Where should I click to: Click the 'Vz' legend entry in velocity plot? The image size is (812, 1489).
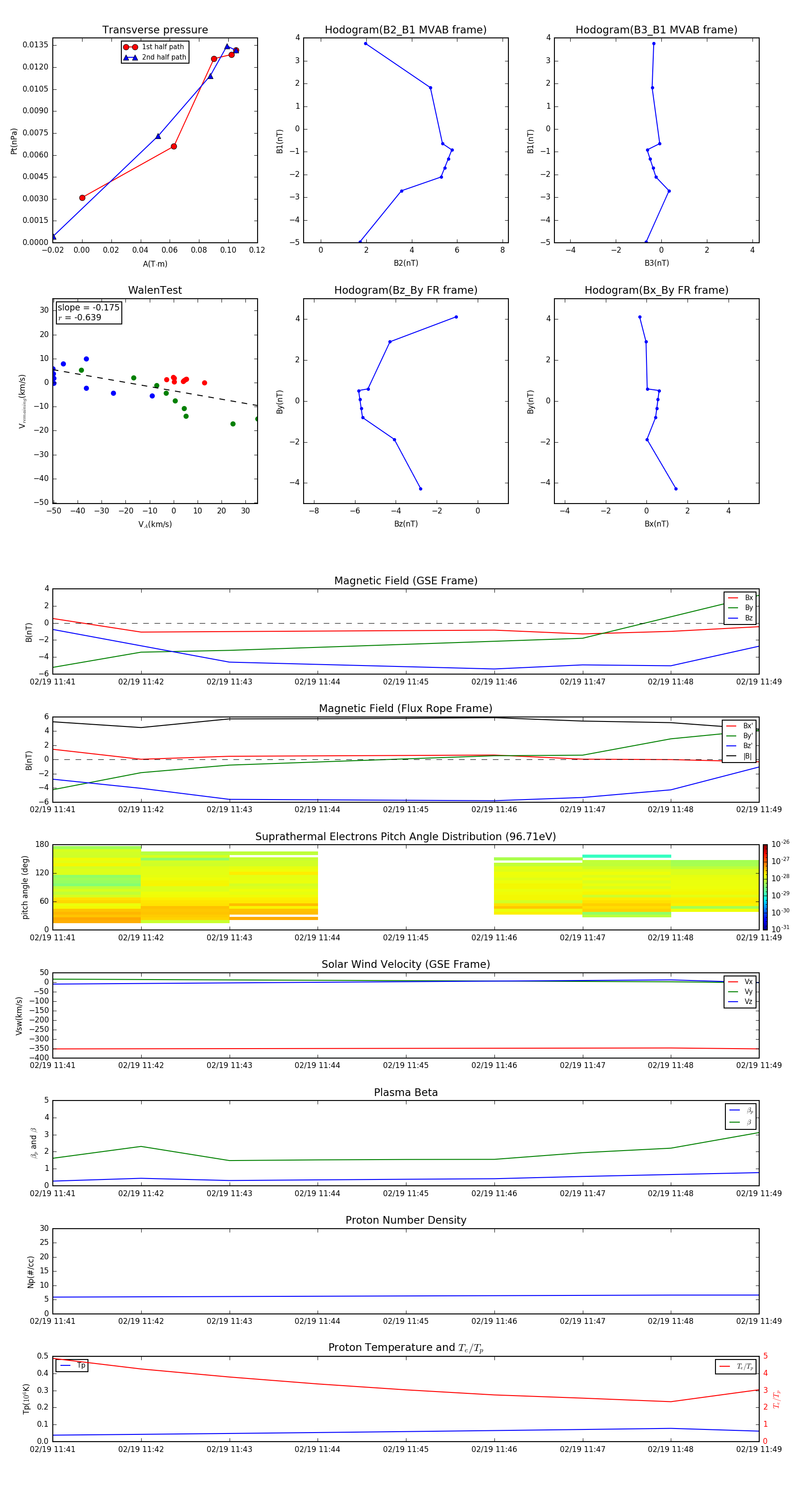740,1001
